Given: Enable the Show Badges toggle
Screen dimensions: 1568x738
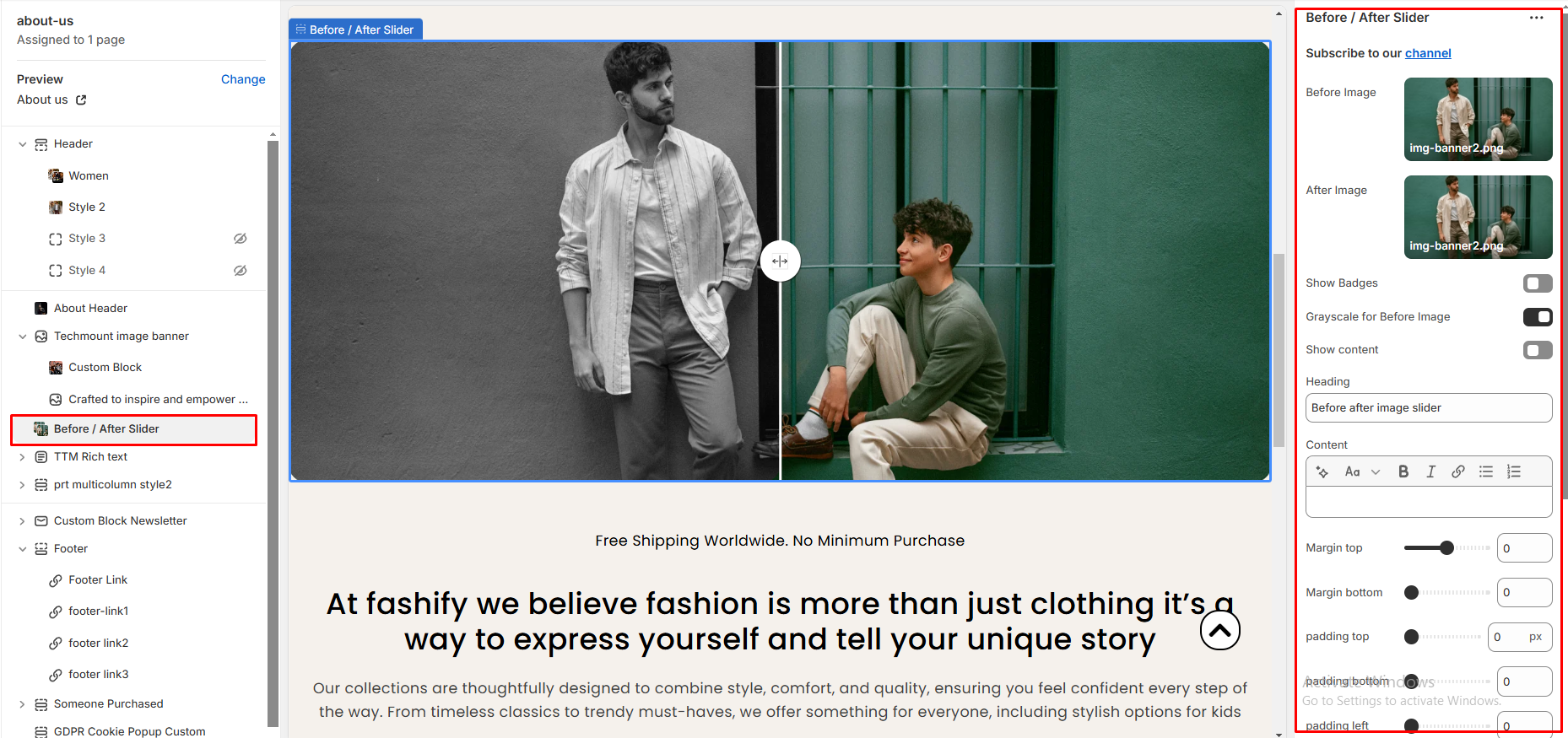Looking at the screenshot, I should click(x=1537, y=283).
